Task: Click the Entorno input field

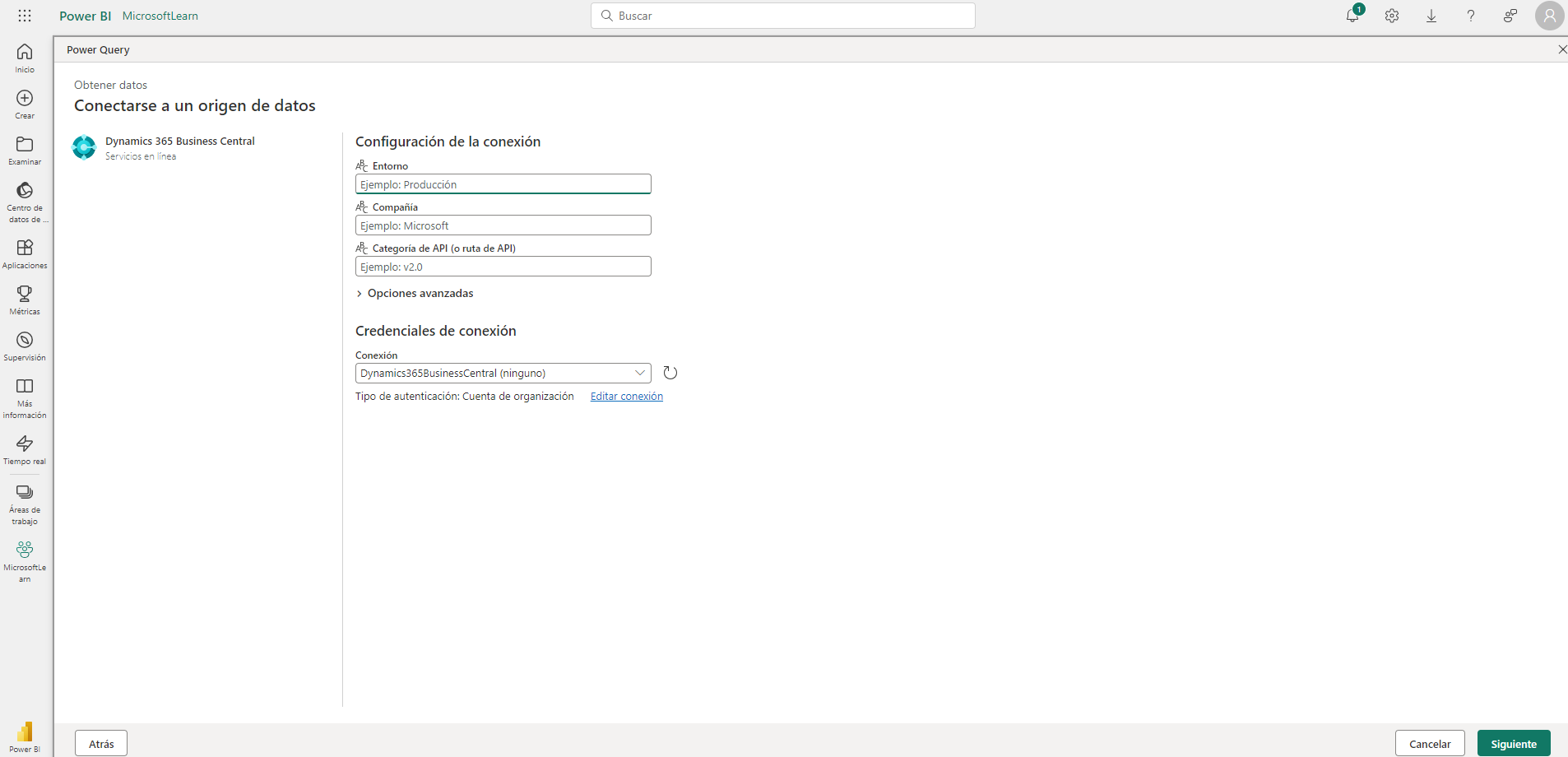Action: tap(503, 183)
